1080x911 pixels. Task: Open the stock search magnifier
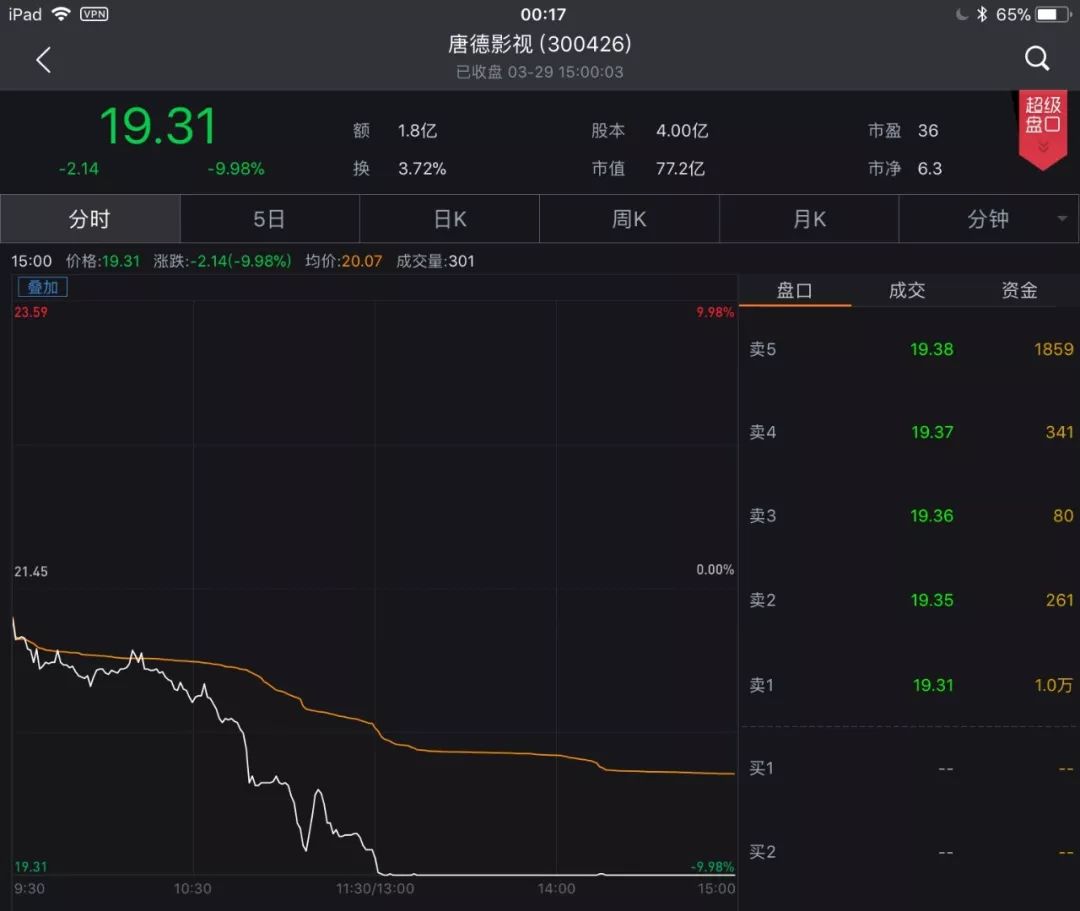point(1037,59)
